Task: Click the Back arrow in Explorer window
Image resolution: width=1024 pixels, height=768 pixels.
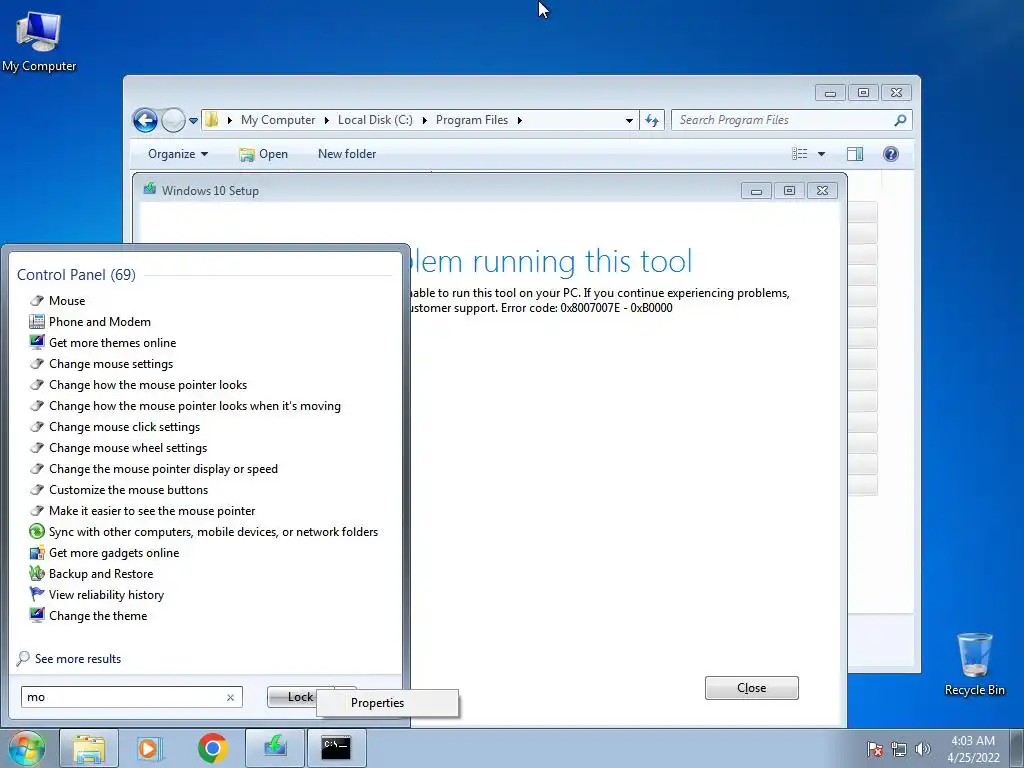Action: 145,120
